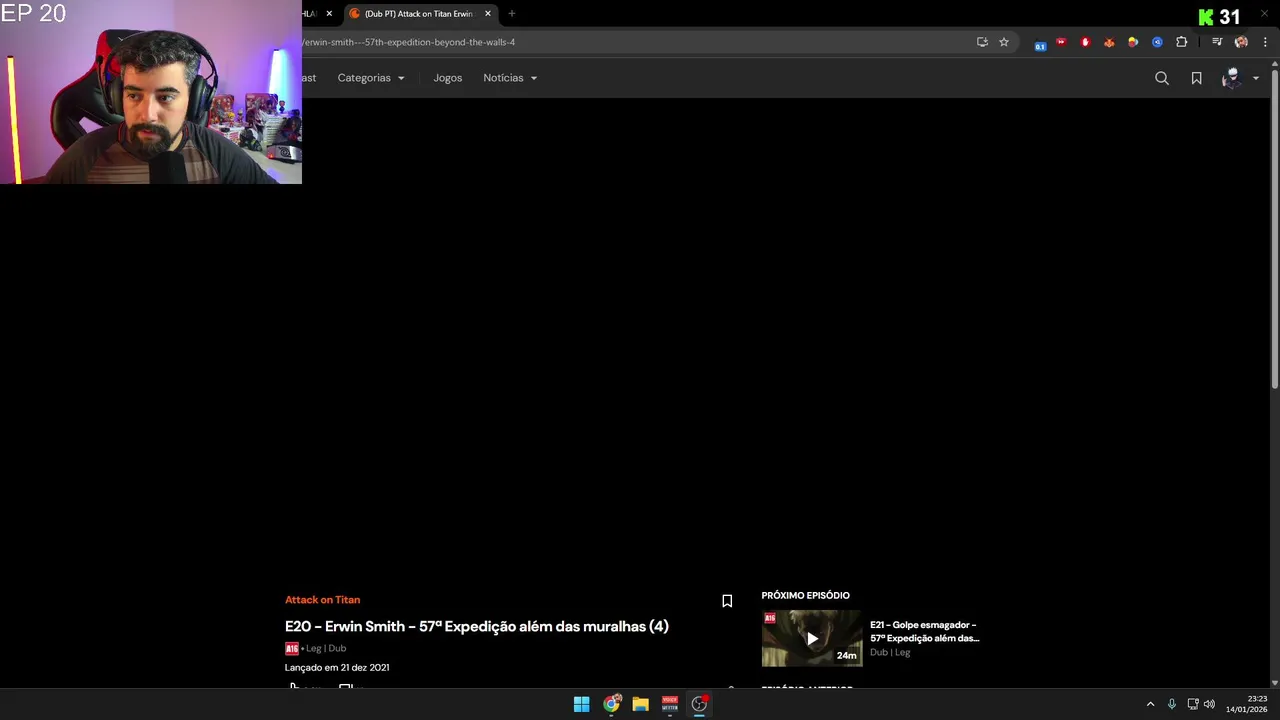The image size is (1280, 720).
Task: Open the Jogos menu item
Action: click(x=448, y=78)
